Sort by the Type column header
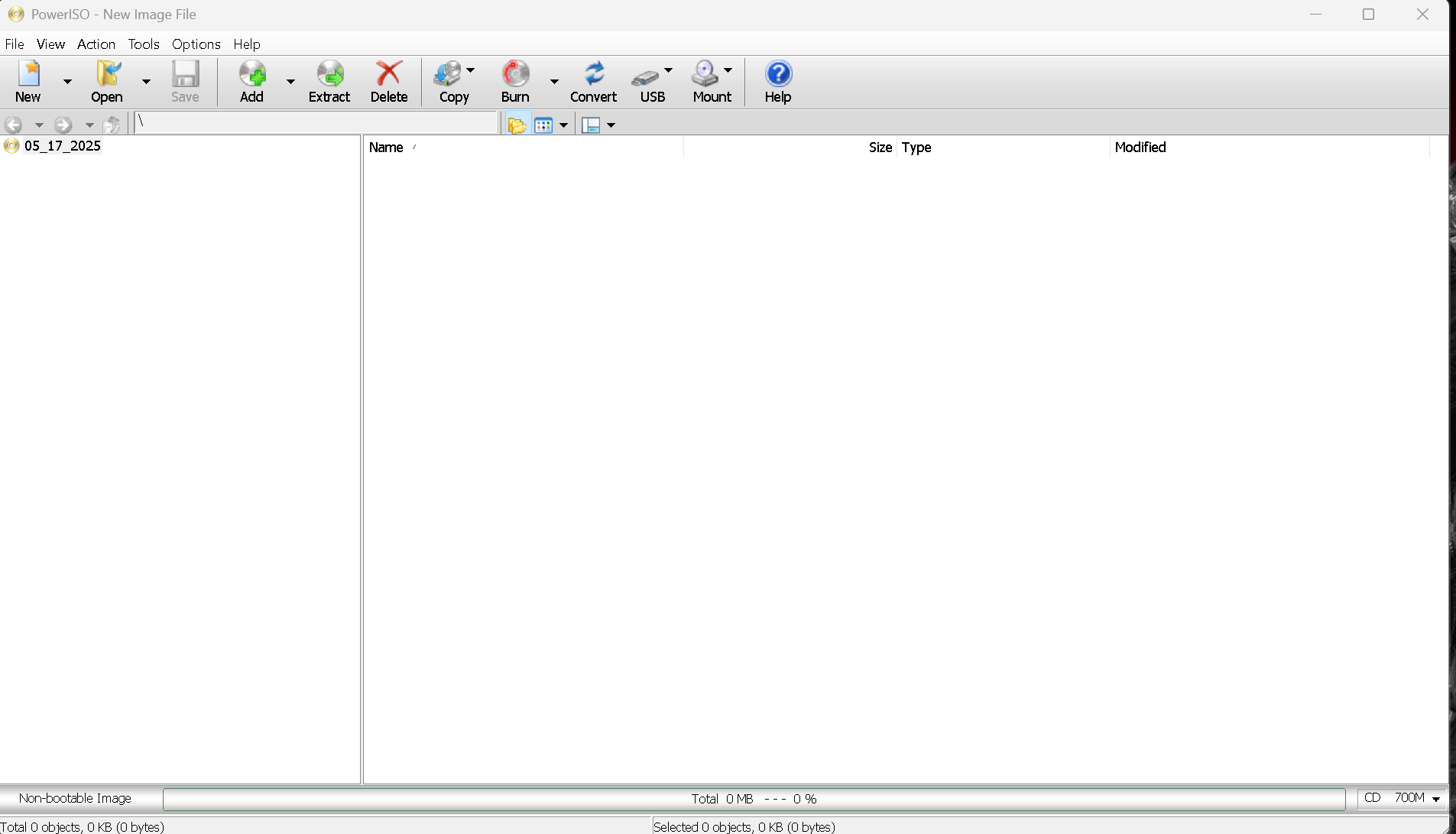The height and width of the screenshot is (834, 1456). 1003,147
